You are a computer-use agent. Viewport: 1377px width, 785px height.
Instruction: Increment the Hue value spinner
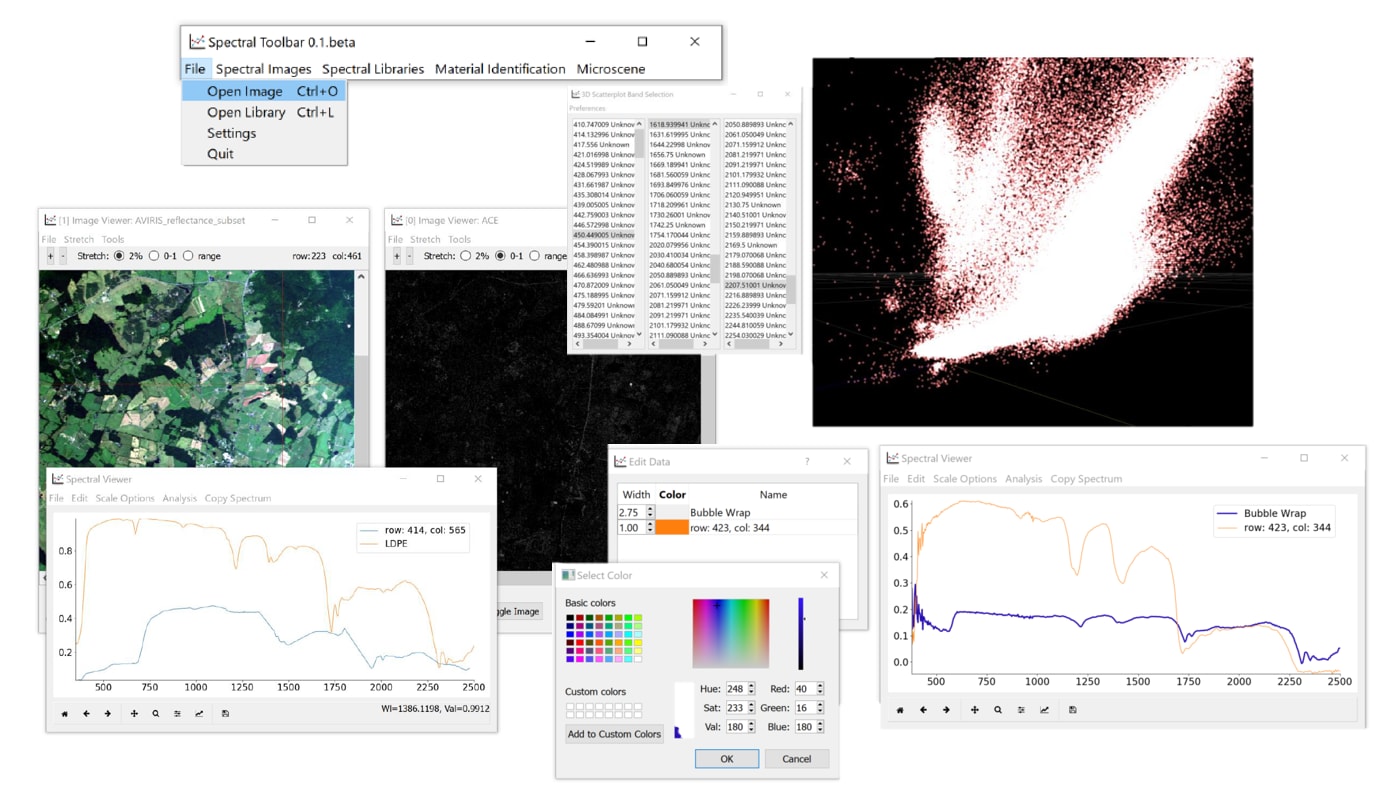(751, 685)
